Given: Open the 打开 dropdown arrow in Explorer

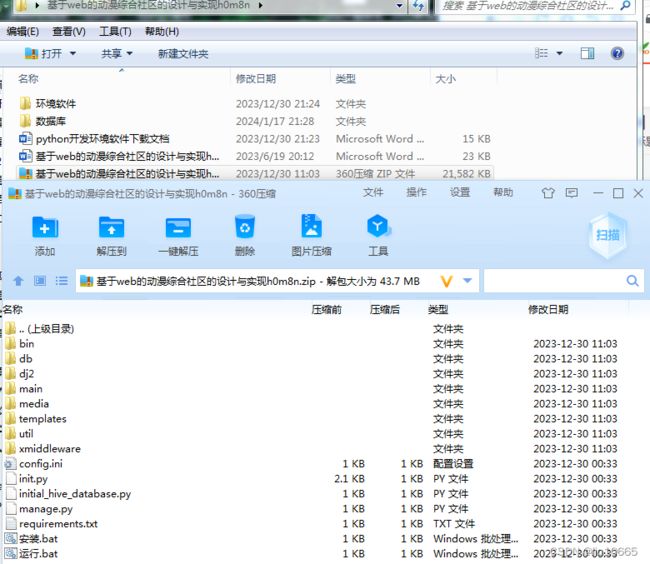Looking at the screenshot, I should (73, 53).
